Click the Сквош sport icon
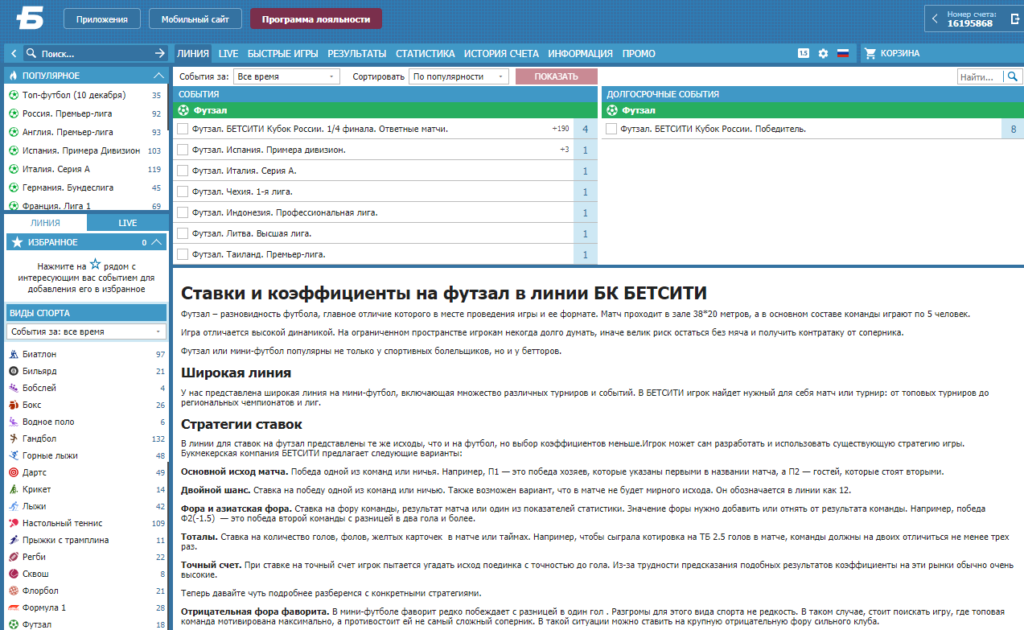 (13, 574)
